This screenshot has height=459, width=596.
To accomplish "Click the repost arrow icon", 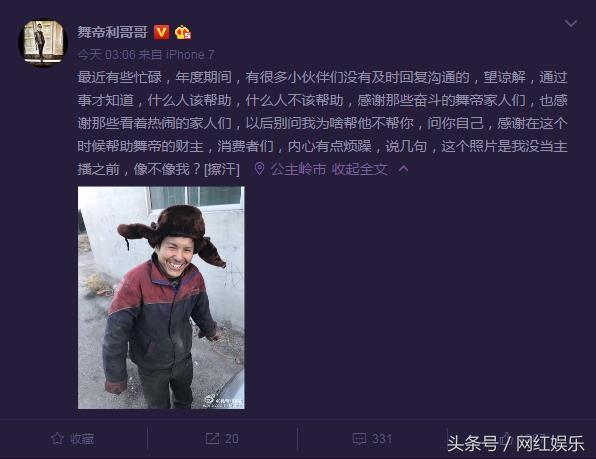I will click(212, 438).
